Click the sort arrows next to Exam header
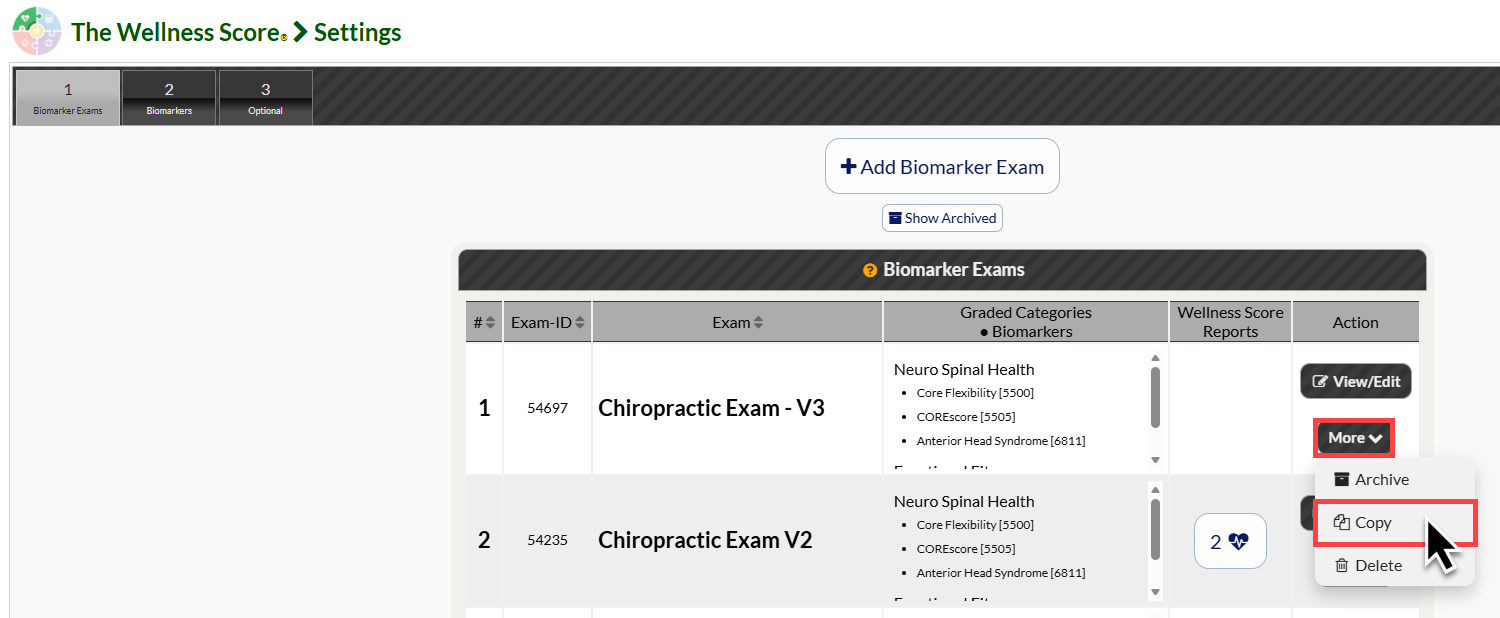The width and height of the screenshot is (1500, 618). pyautogui.click(x=758, y=322)
